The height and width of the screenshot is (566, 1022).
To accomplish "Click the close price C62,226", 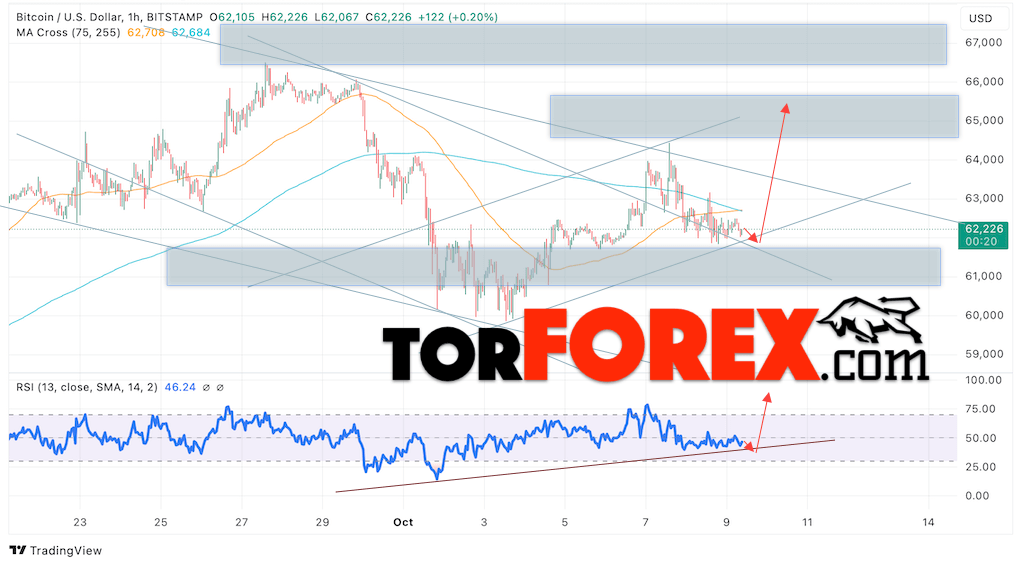I will [x=388, y=17].
